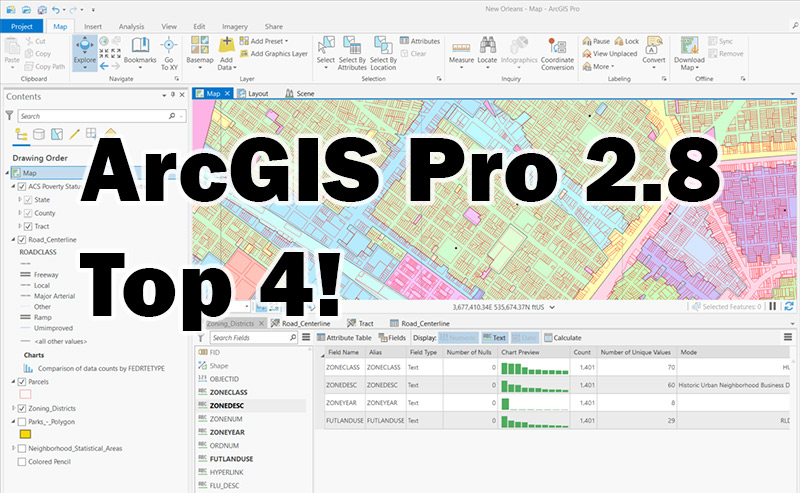Open Select By Location
The height and width of the screenshot is (493, 800).
coord(383,53)
